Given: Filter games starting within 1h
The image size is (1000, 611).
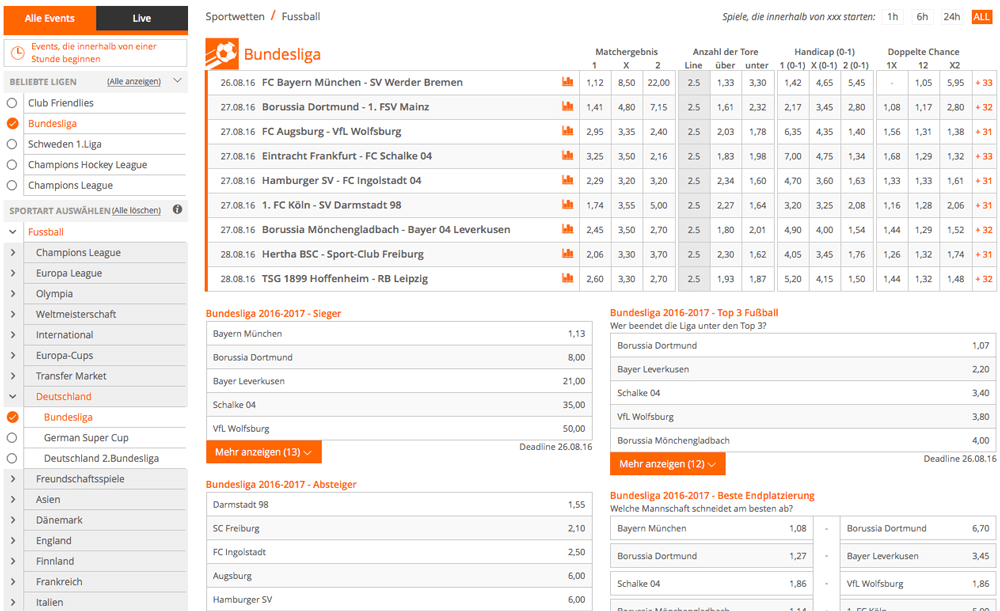Looking at the screenshot, I should point(892,17).
